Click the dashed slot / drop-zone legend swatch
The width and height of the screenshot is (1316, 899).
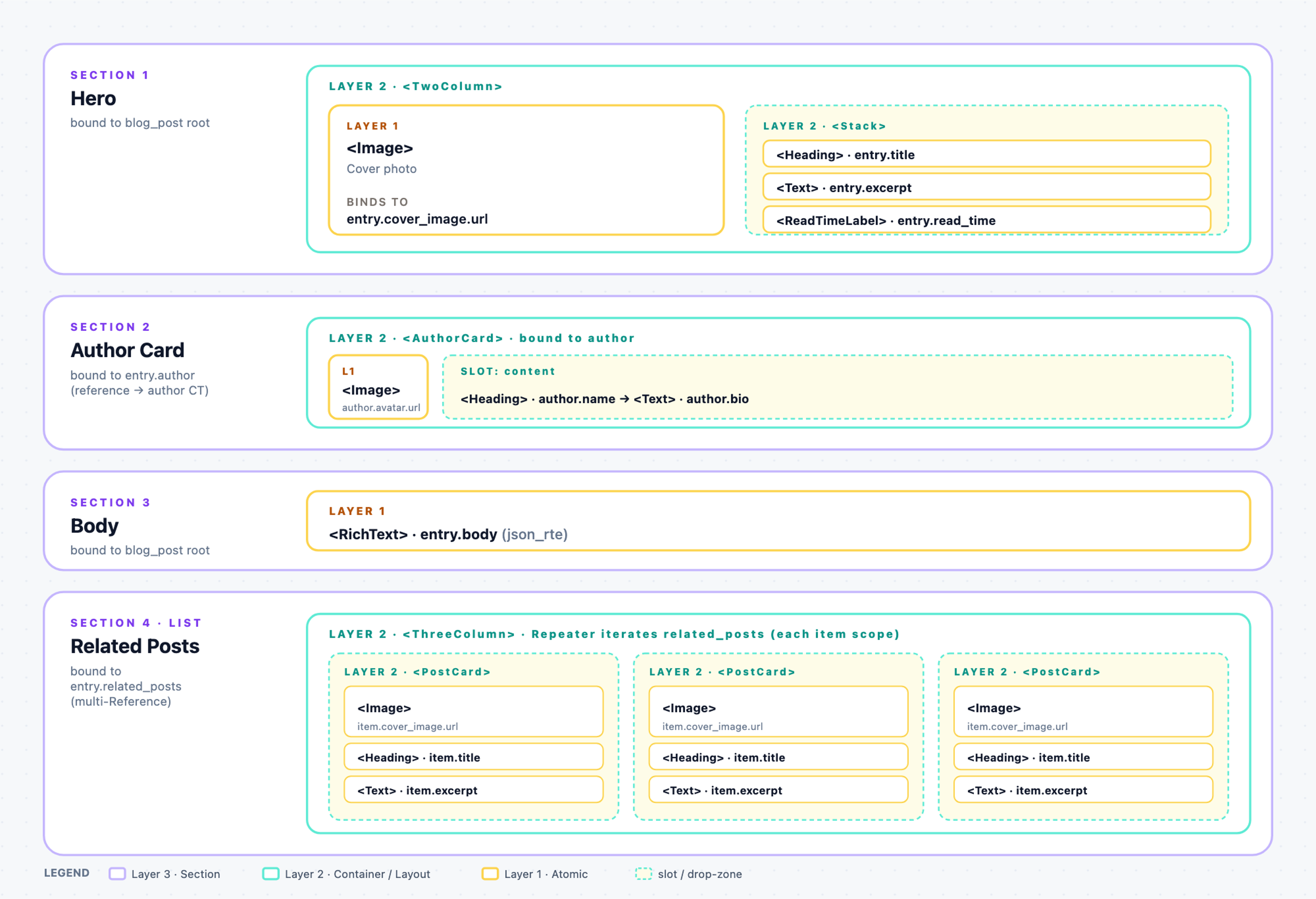point(643,874)
